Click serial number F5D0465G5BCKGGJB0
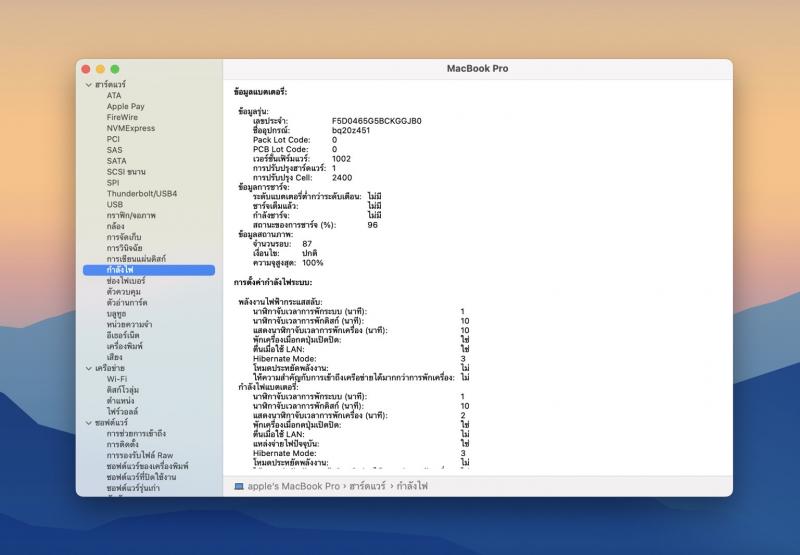The height and width of the screenshot is (555, 800). click(377, 121)
